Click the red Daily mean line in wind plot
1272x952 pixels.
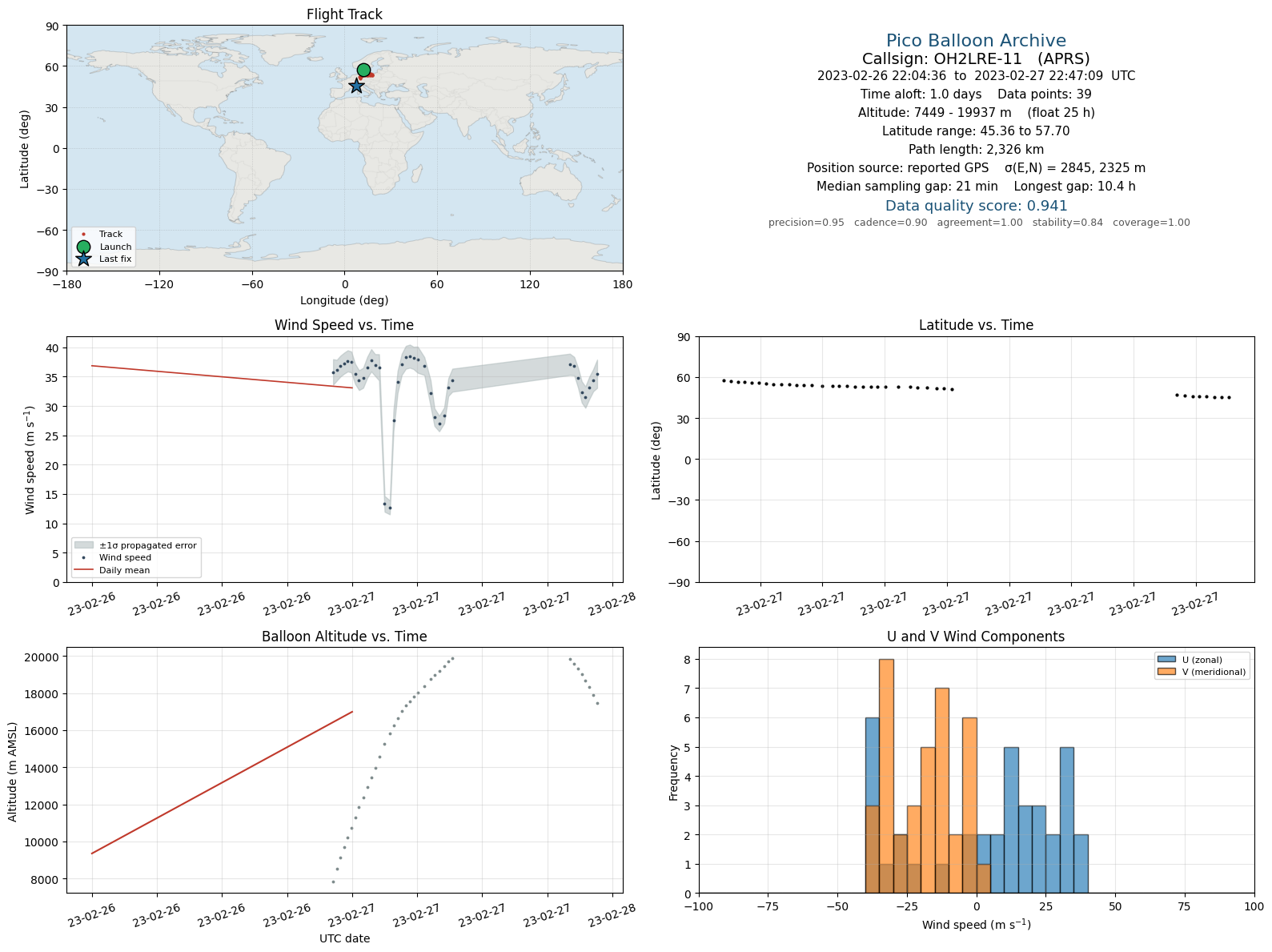click(x=222, y=376)
